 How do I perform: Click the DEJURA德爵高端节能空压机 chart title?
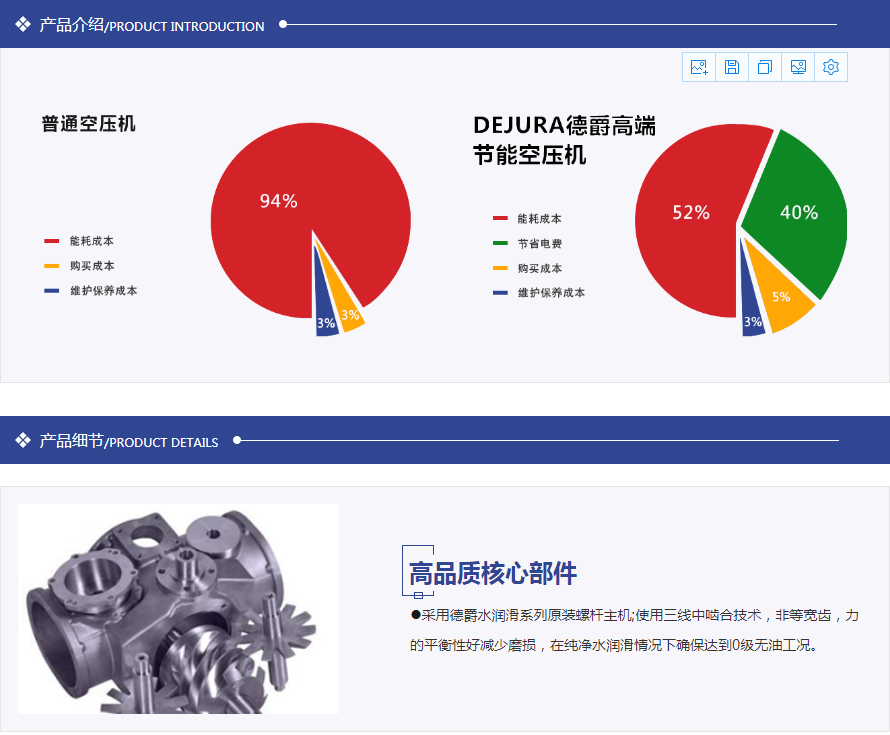pos(564,140)
